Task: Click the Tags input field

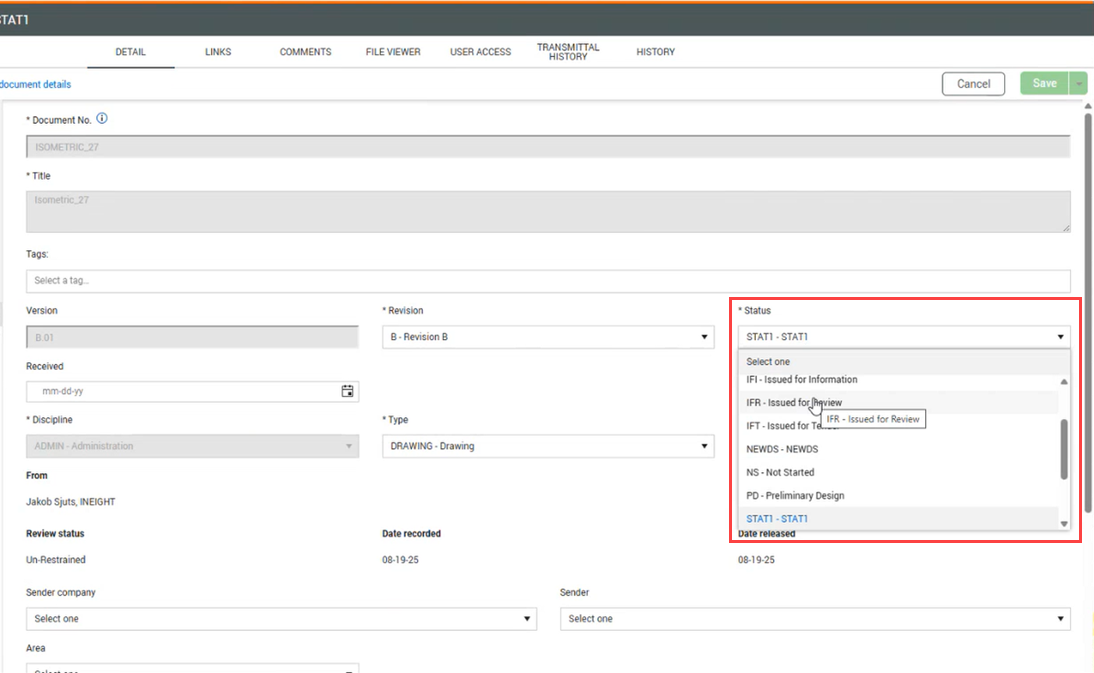Action: [548, 281]
